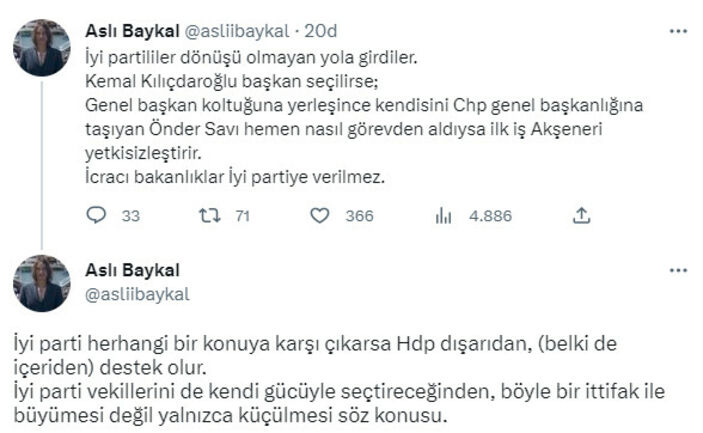Open the view analytics bar chart icon
Image resolution: width=703 pixels, height=433 pixels.
click(x=443, y=216)
